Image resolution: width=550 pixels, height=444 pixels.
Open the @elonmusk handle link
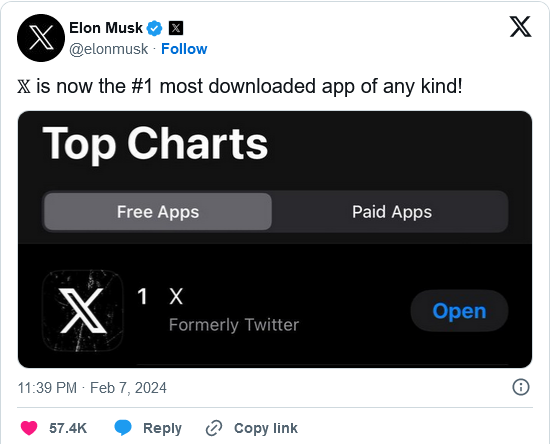tap(108, 49)
